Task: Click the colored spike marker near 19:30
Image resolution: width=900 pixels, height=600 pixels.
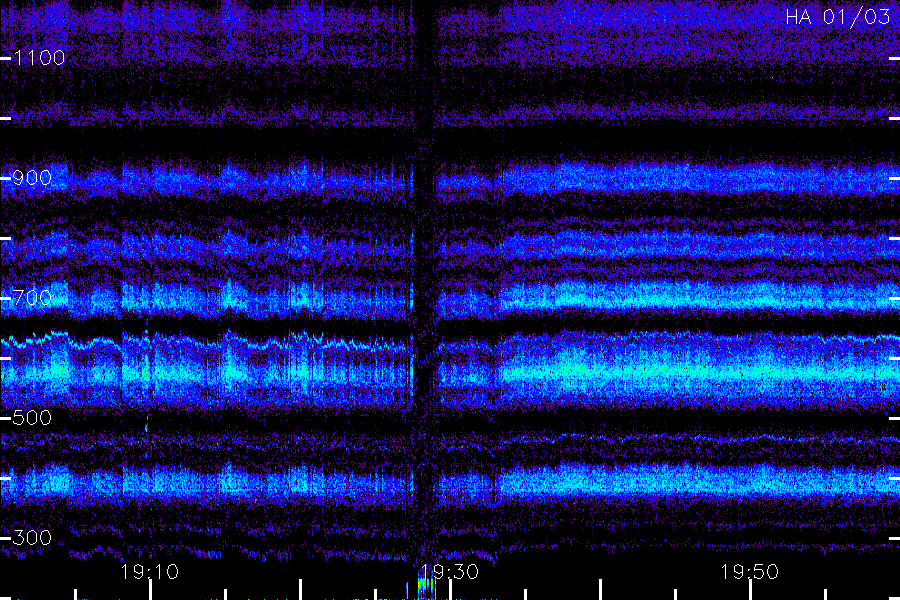Action: [425, 589]
